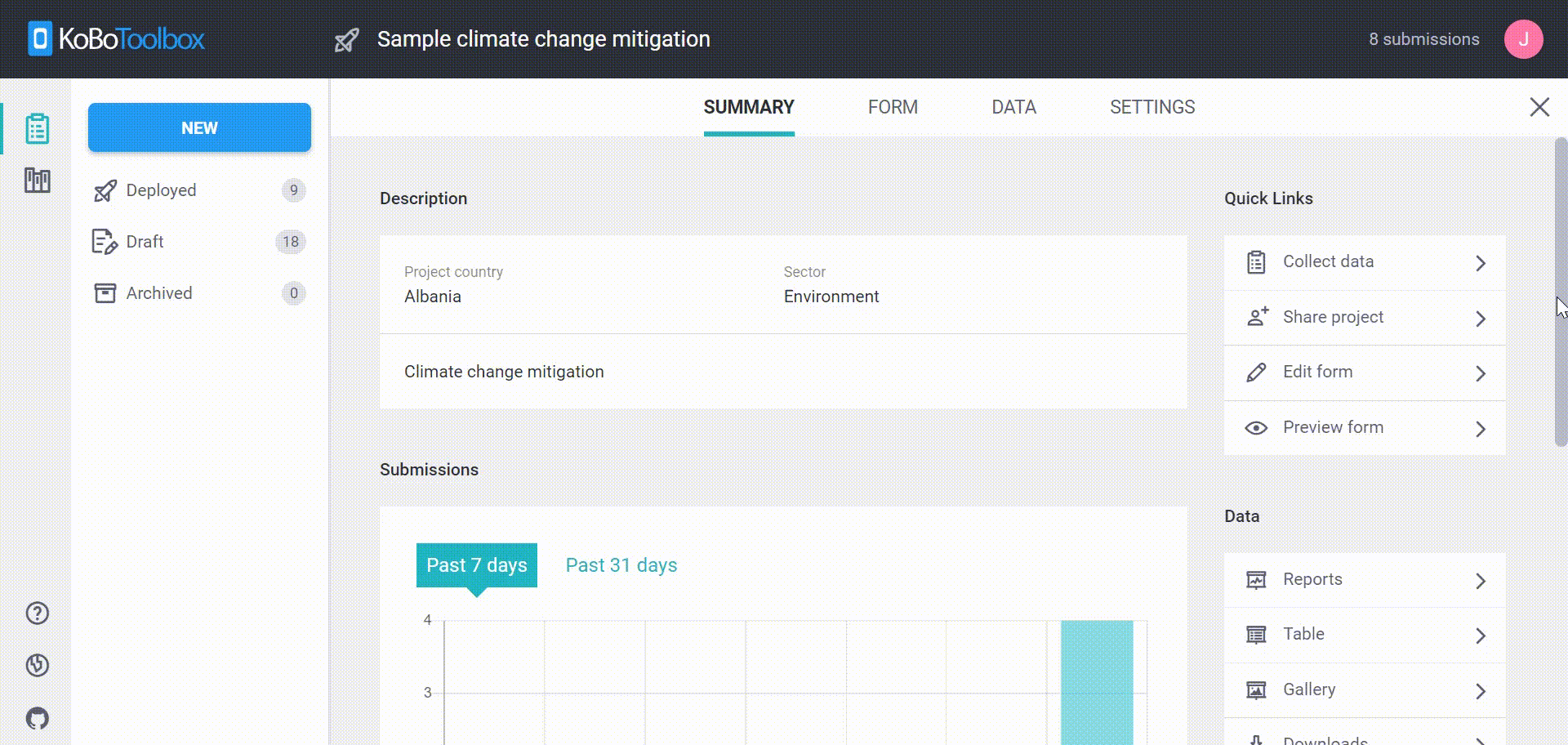1568x745 pixels.
Task: Open the Preview form quick link
Action: pos(1365,428)
